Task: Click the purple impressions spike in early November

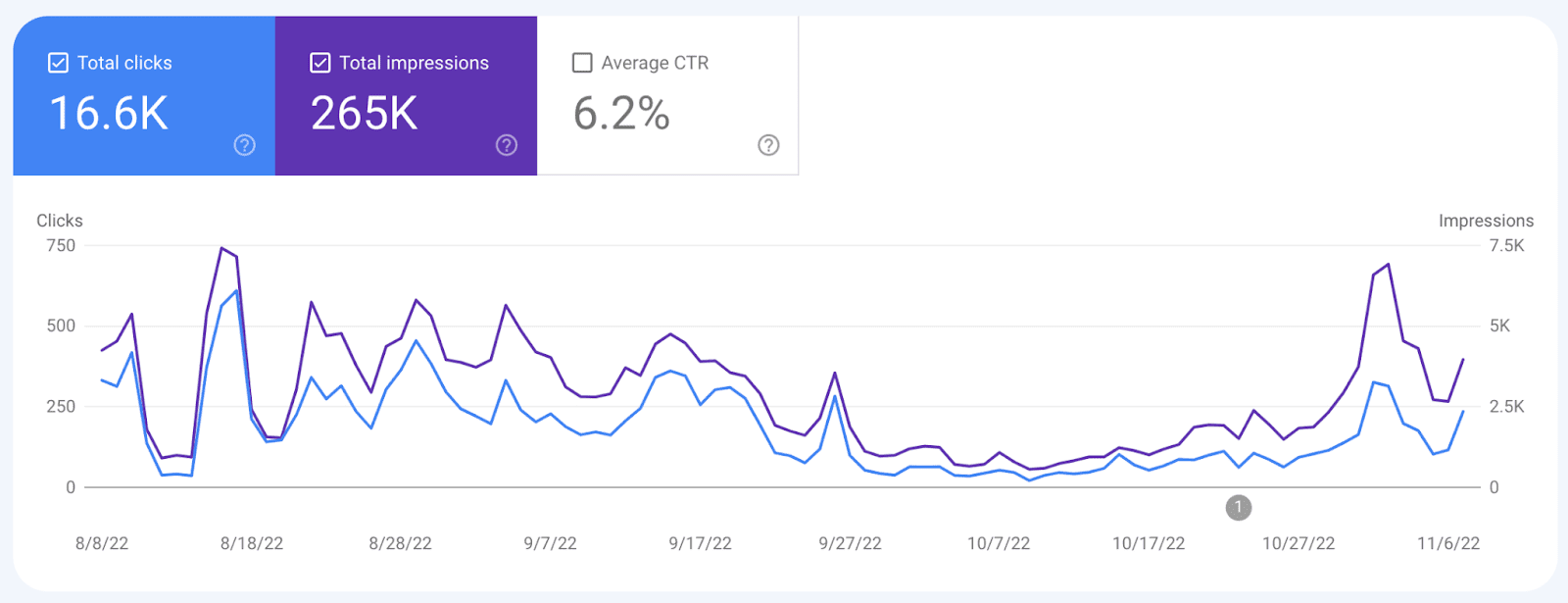Action: [x=1388, y=265]
